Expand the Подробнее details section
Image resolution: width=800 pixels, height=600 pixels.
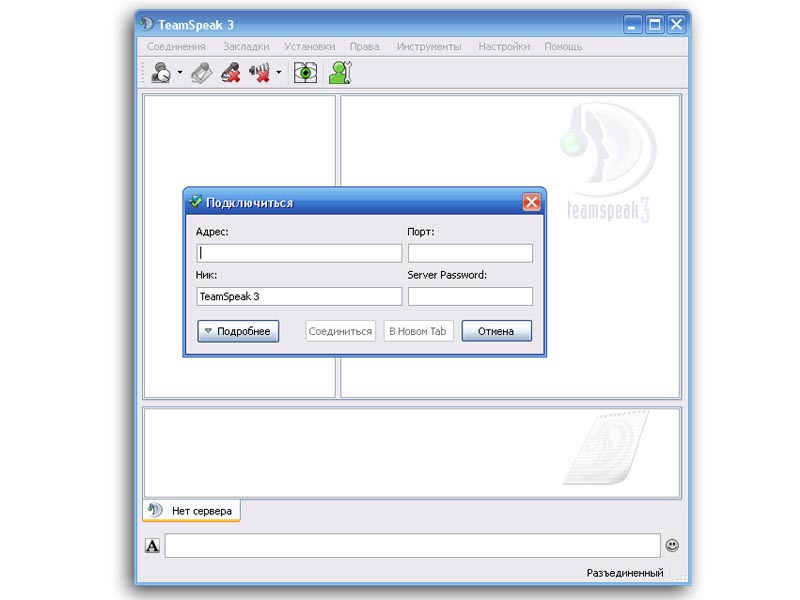[x=237, y=331]
